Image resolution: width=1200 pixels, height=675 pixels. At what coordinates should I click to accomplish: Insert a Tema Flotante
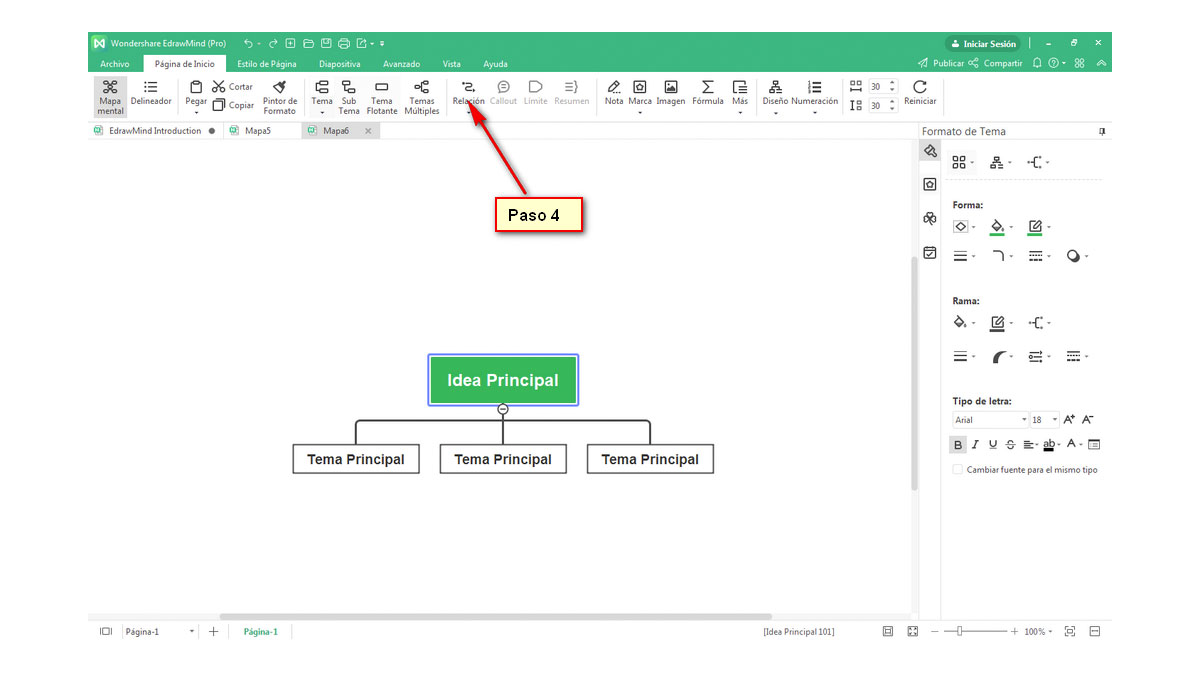[x=381, y=88]
